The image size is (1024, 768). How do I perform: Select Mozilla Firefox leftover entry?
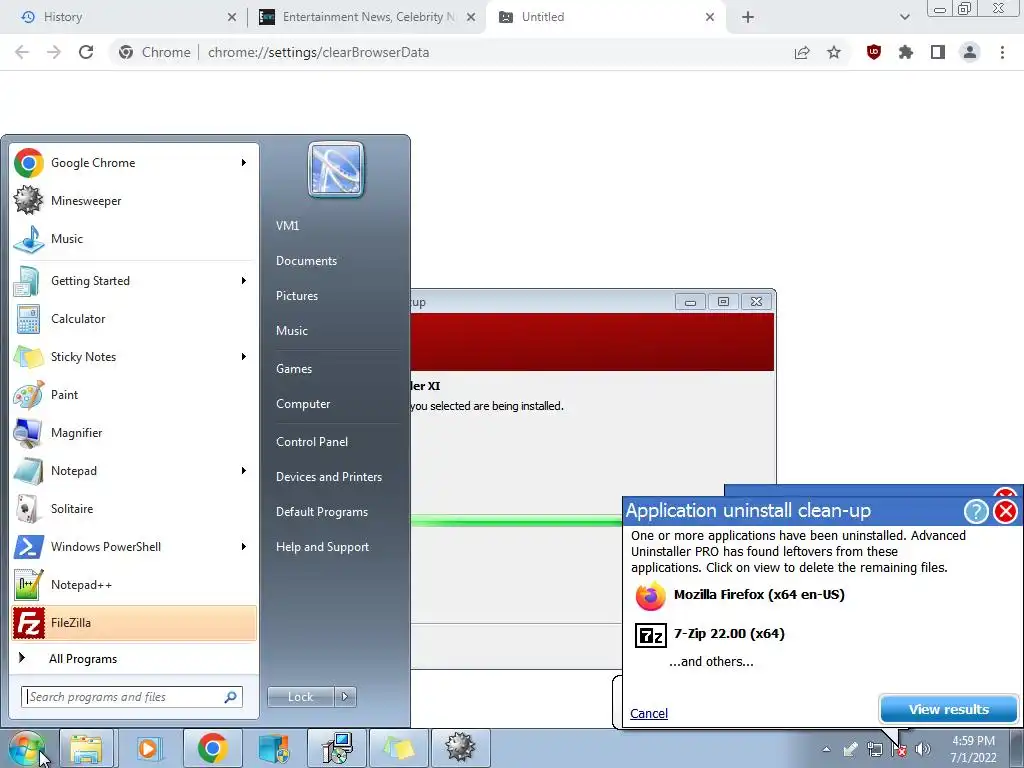pos(740,595)
